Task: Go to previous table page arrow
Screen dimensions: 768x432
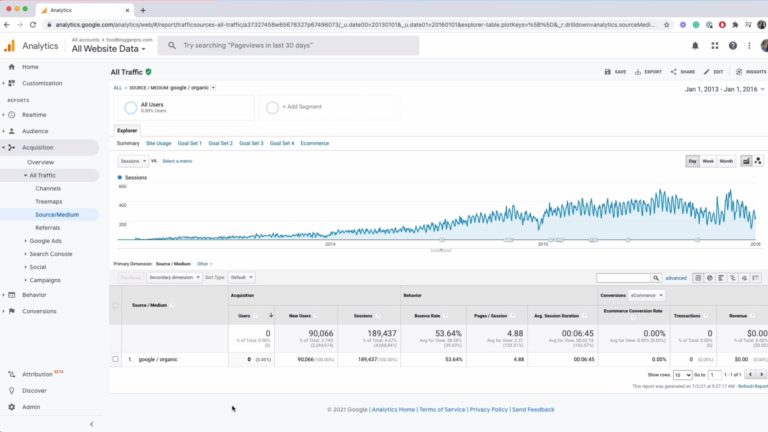Action: [x=750, y=375]
